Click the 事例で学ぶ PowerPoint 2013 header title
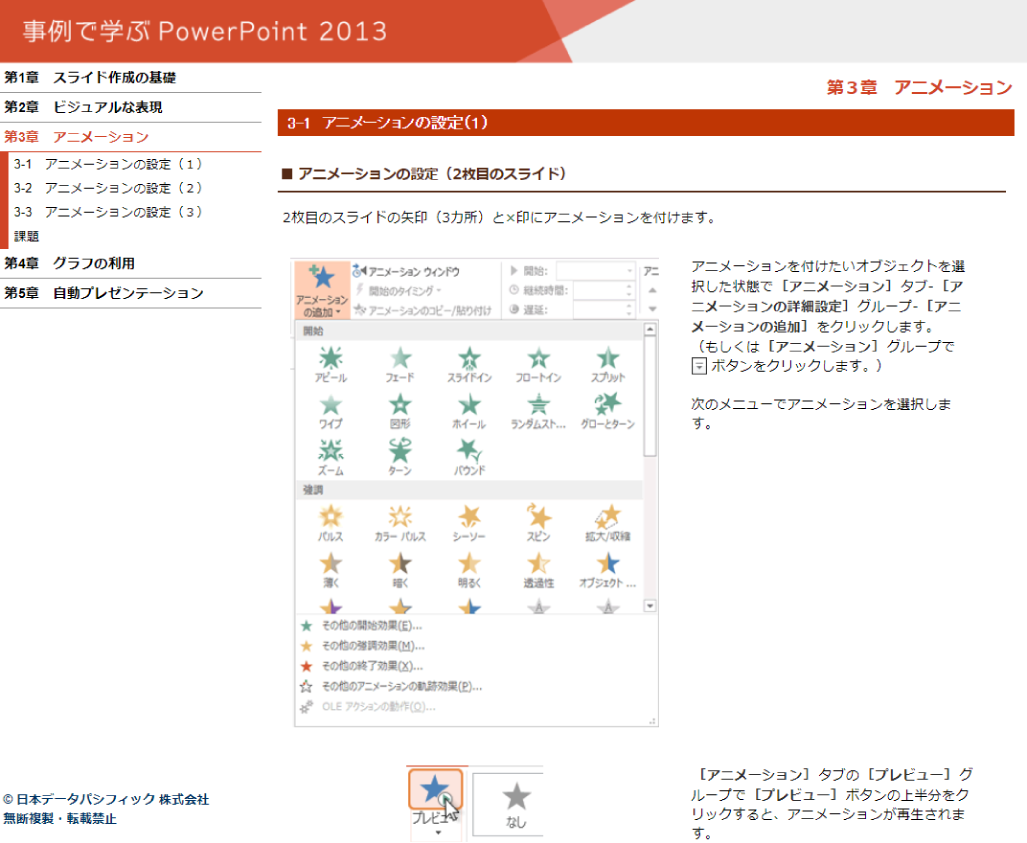The image size is (1027, 843). (205, 31)
